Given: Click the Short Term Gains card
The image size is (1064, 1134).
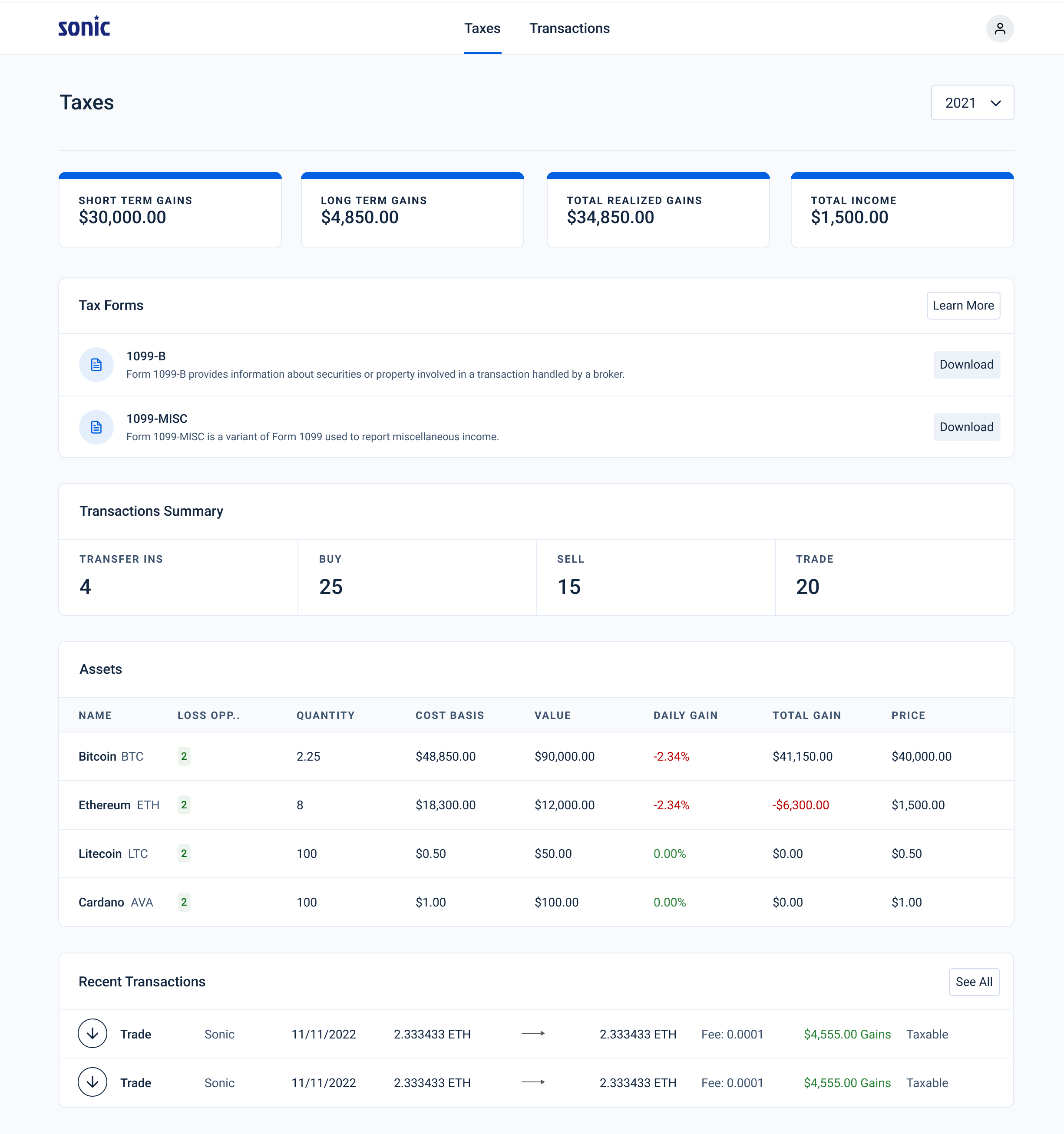Looking at the screenshot, I should point(170,210).
